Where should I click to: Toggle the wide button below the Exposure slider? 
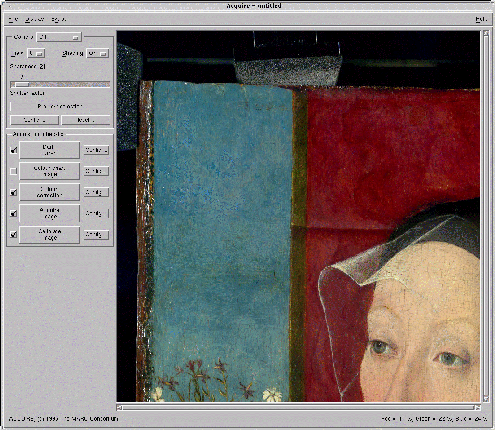[60, 106]
